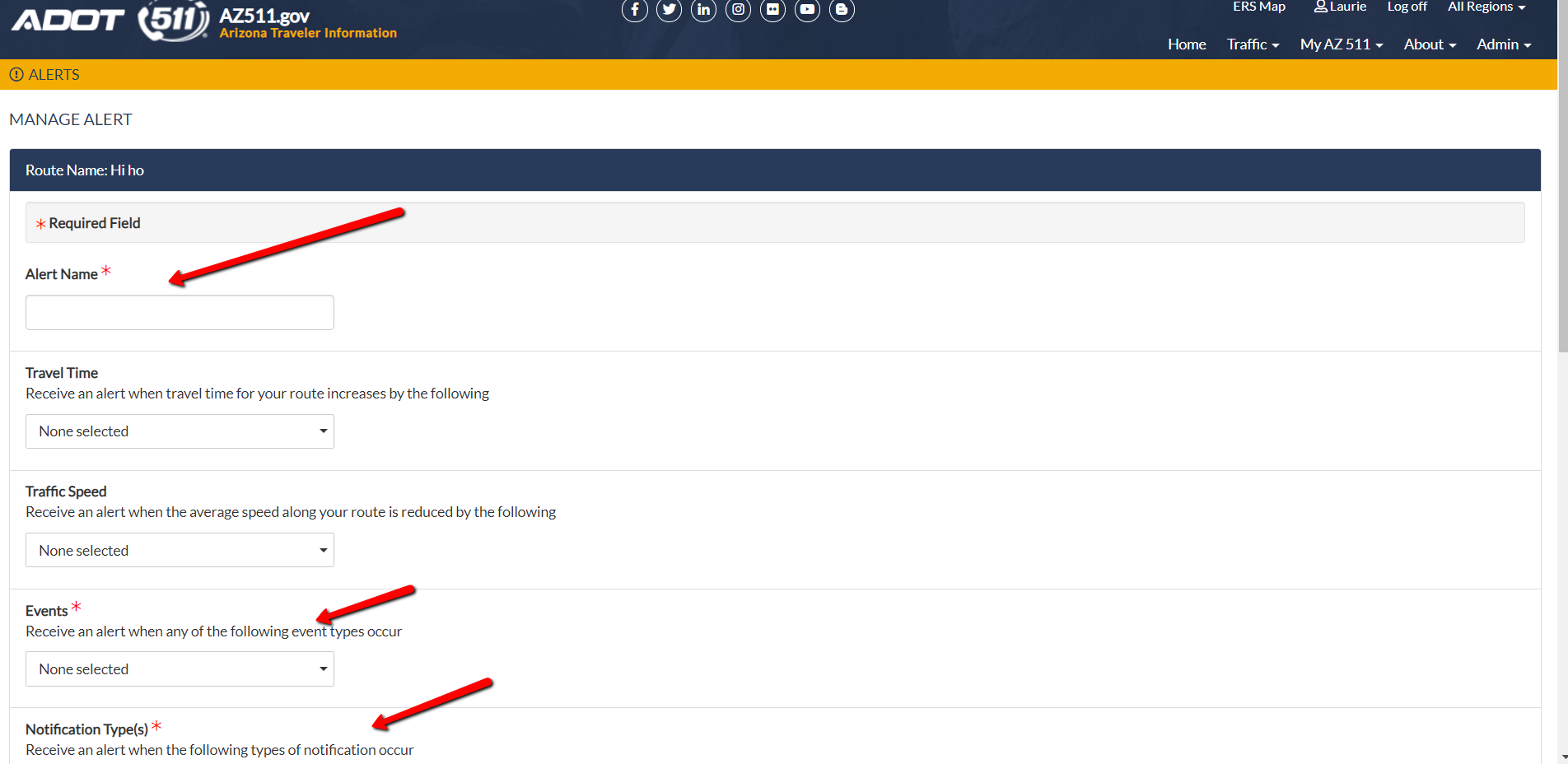The image size is (1568, 764).
Task: Click the alert exclamation icon in the yellow bar
Action: (16, 75)
